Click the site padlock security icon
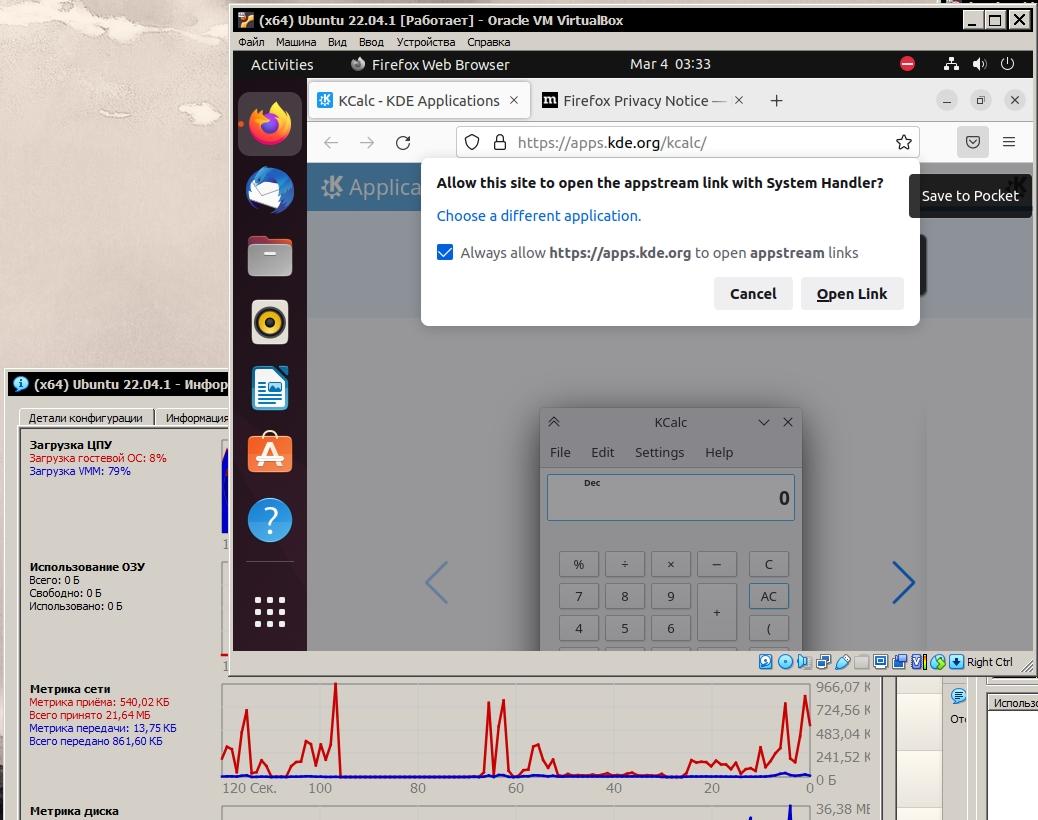The height and width of the screenshot is (820, 1038). click(x=500, y=142)
